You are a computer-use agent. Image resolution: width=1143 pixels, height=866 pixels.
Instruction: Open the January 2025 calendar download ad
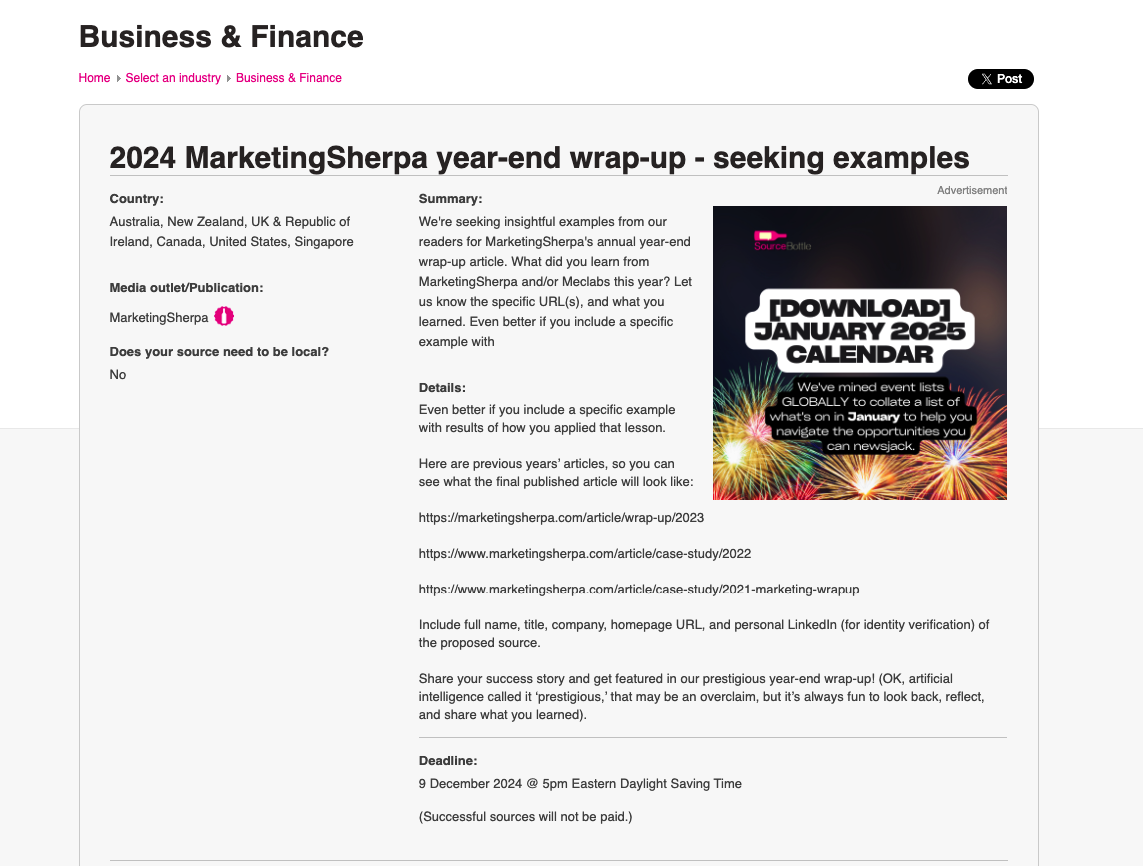click(859, 352)
